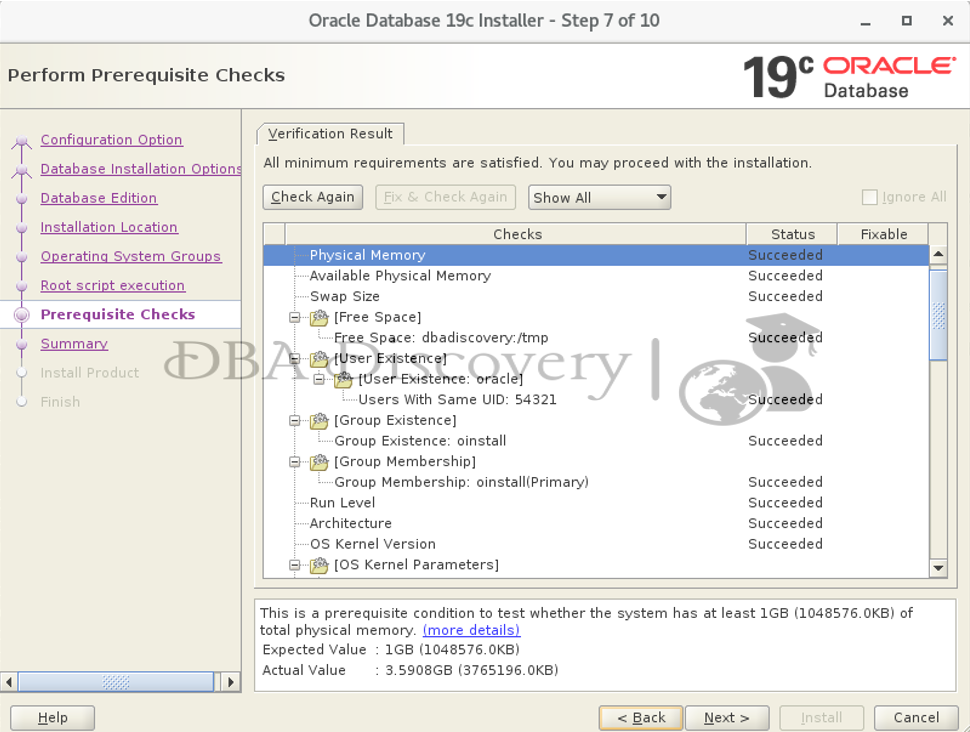Click the User Existence folder icon
Viewport: 970px width, 732px height.
click(319, 359)
